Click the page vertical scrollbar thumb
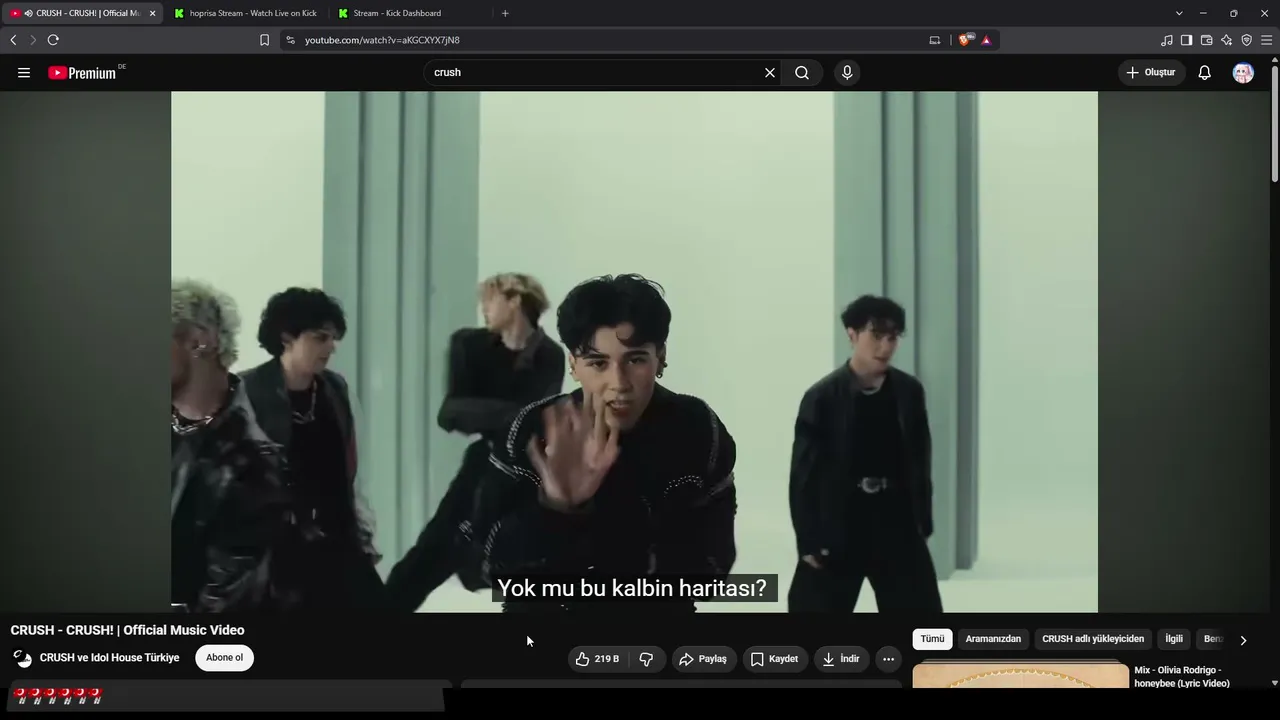This screenshot has width=1280, height=720. (1275, 122)
